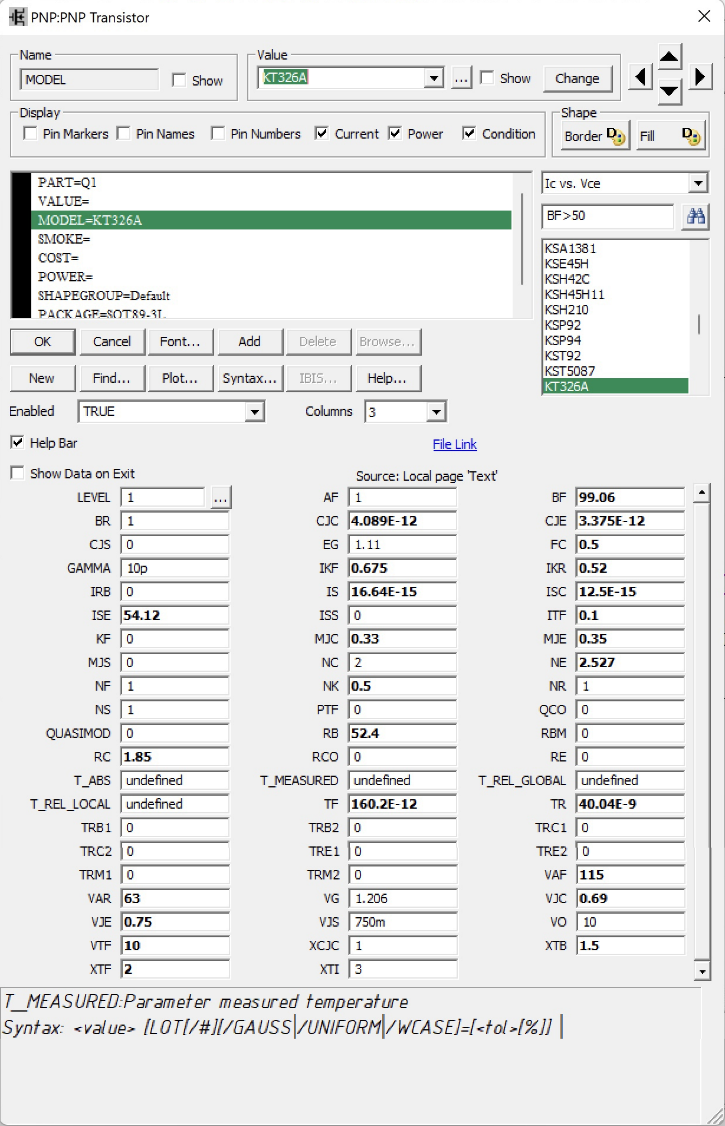Click the parameters scrollbar up arrow

702,493
